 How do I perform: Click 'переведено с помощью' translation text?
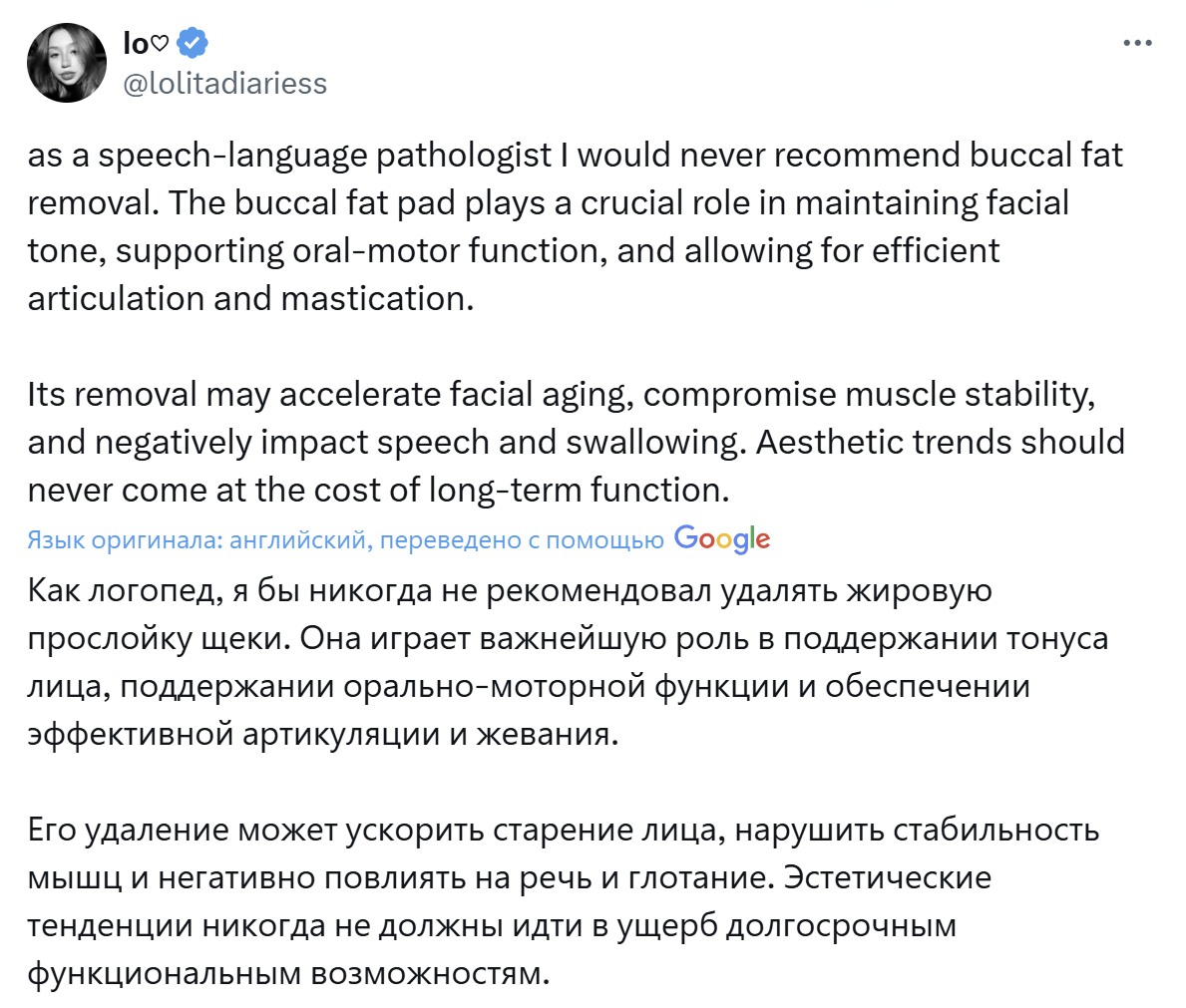[x=522, y=540]
